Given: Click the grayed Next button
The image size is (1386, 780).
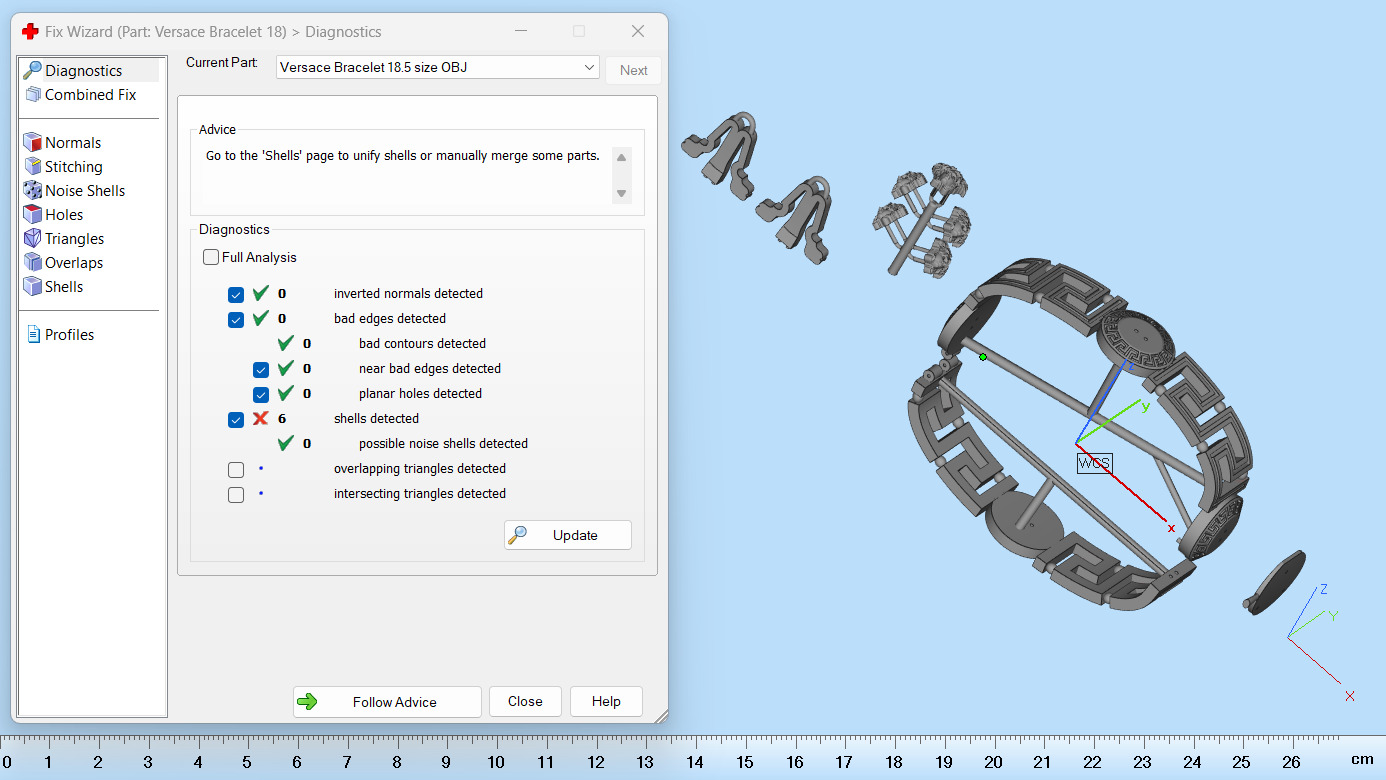Looking at the screenshot, I should click(x=633, y=70).
